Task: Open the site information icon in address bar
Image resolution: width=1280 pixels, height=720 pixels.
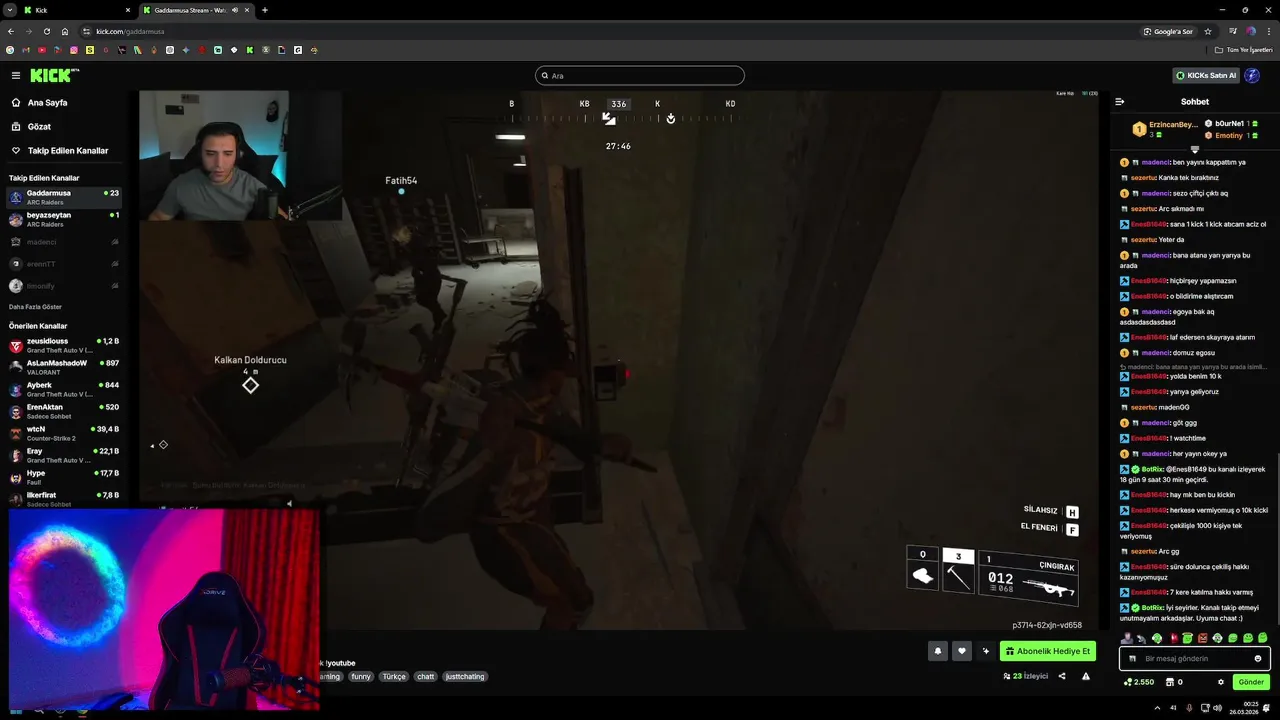Action: [x=87, y=31]
